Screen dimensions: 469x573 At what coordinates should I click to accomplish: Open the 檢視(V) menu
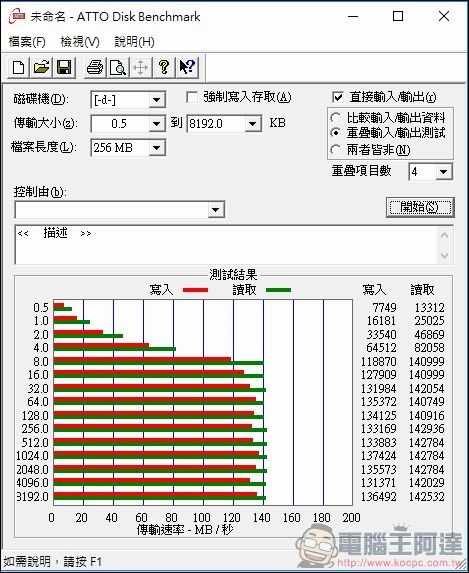coord(80,42)
